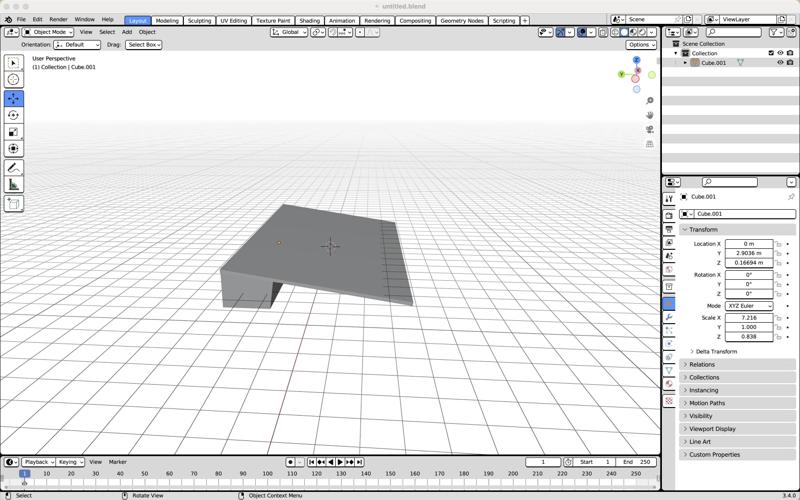This screenshot has width=800, height=500.
Task: Select the Transform tool
Action: 14,148
